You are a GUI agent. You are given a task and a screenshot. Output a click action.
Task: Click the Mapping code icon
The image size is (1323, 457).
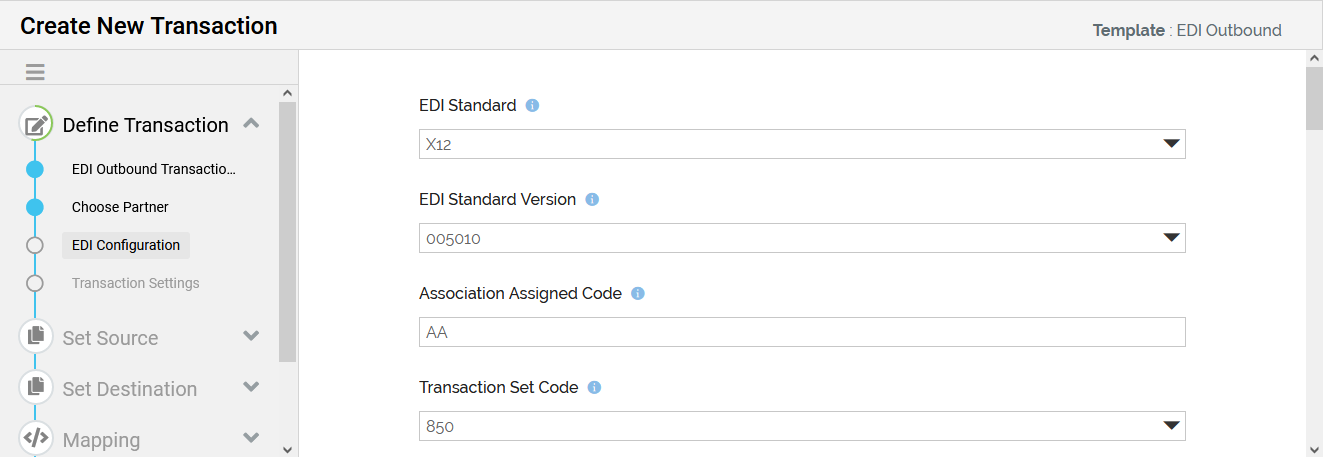[36, 438]
